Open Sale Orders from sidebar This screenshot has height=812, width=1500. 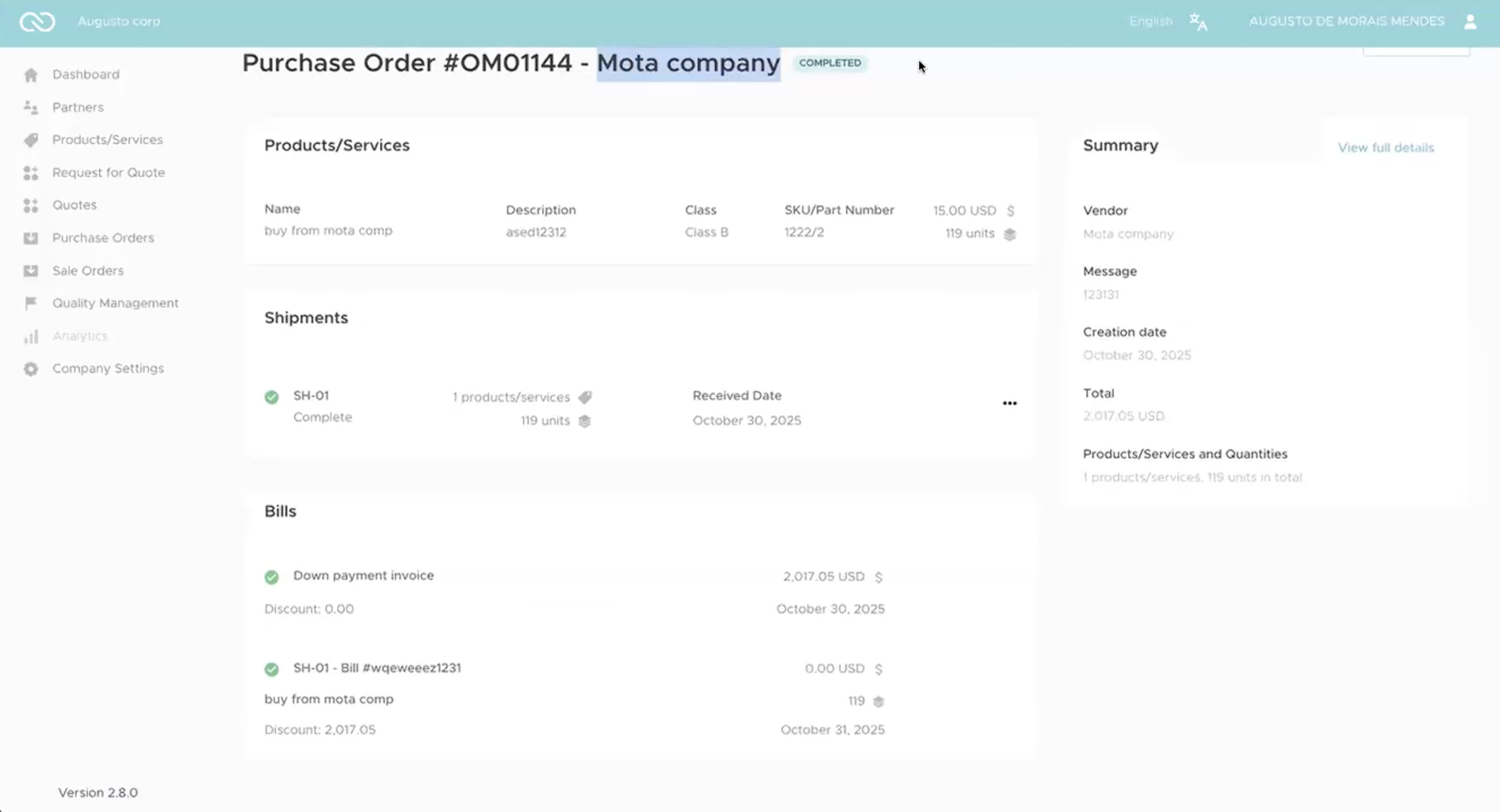87,271
